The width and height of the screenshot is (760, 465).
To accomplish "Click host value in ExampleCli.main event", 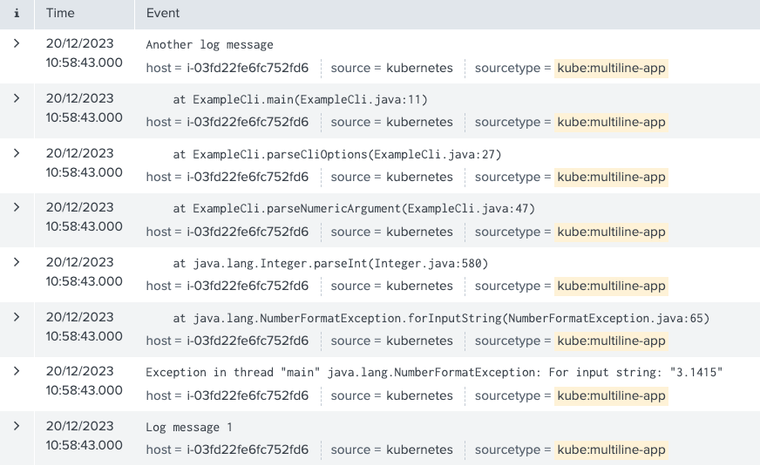I will coord(247,122).
